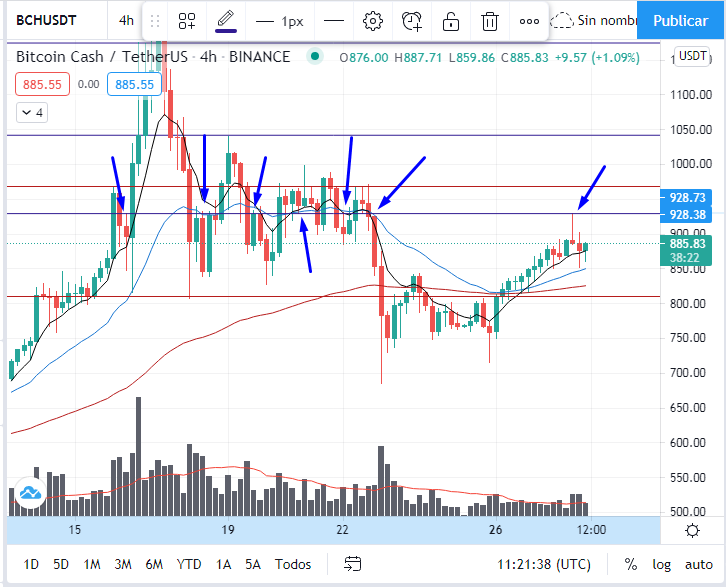
Task: Click the H887.71 high value
Action: [x=418, y=58]
